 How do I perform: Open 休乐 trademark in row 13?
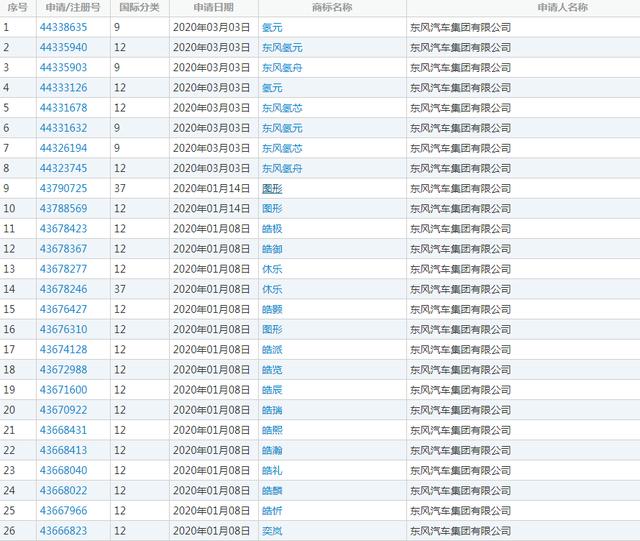click(272, 269)
